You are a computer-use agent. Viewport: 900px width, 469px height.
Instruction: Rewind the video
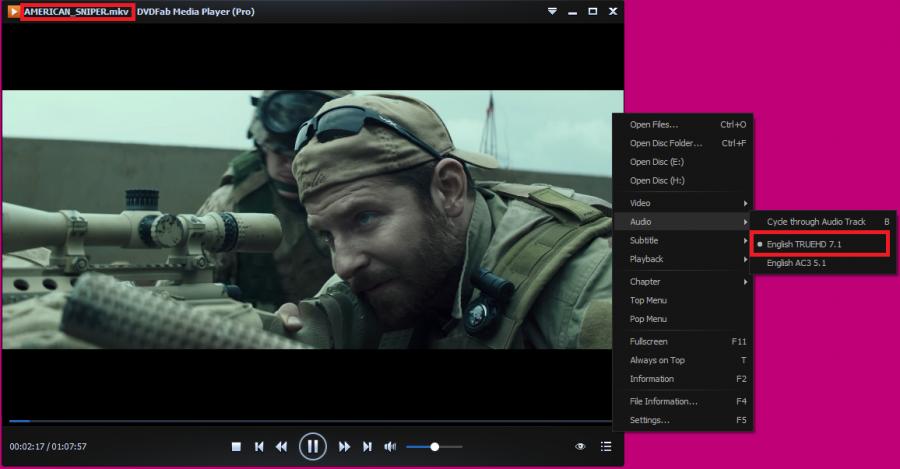[x=282, y=447]
